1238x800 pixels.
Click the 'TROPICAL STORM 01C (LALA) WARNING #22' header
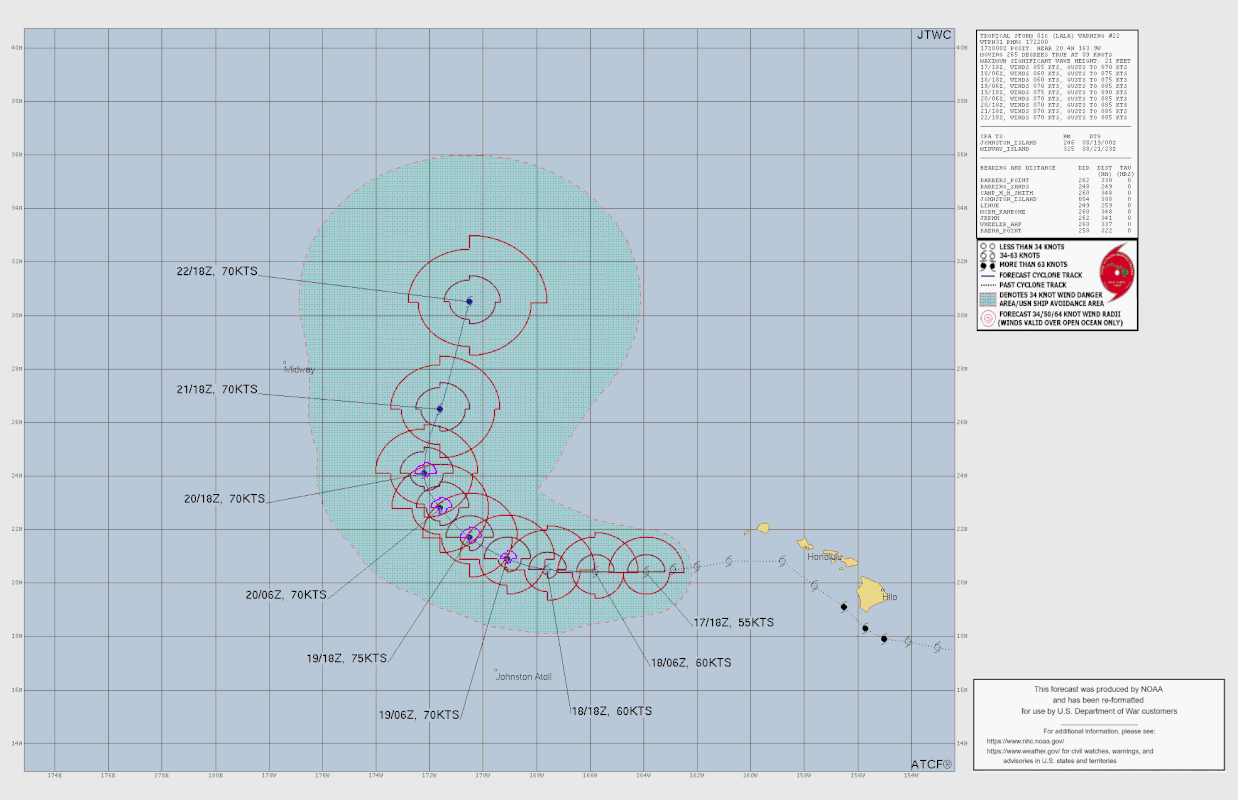point(1050,36)
